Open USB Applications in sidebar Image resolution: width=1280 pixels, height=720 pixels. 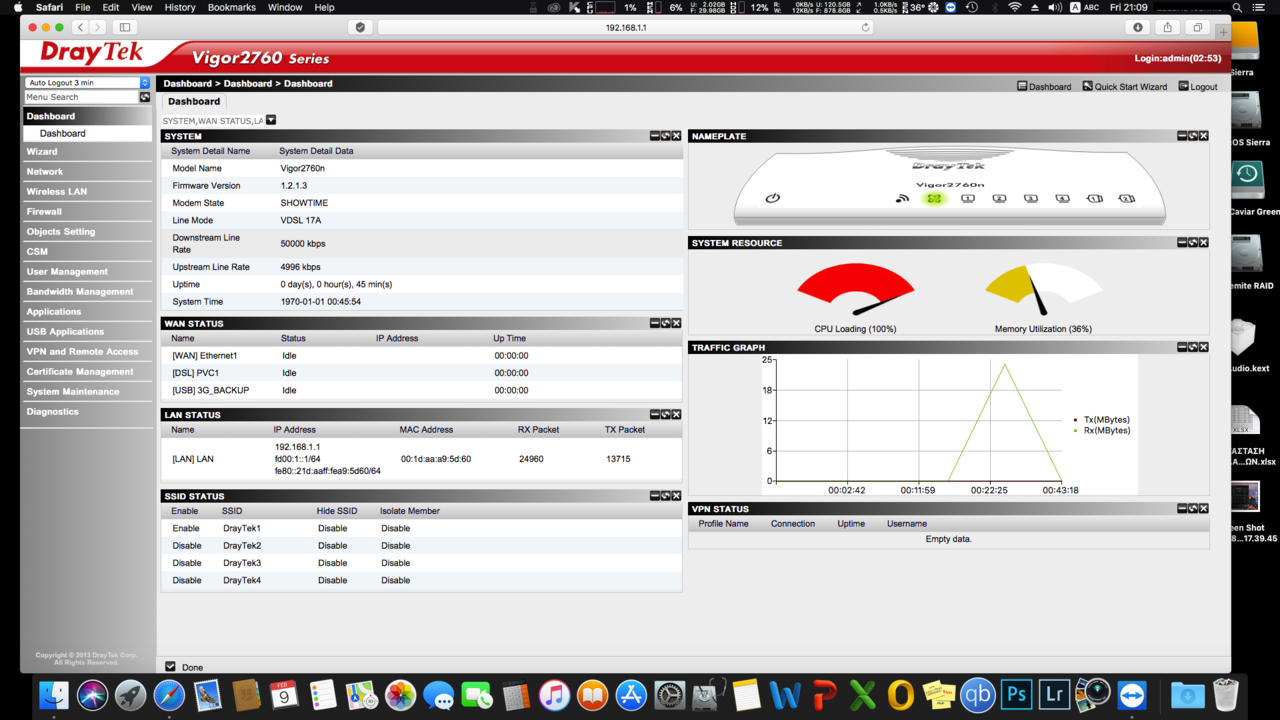(87, 331)
